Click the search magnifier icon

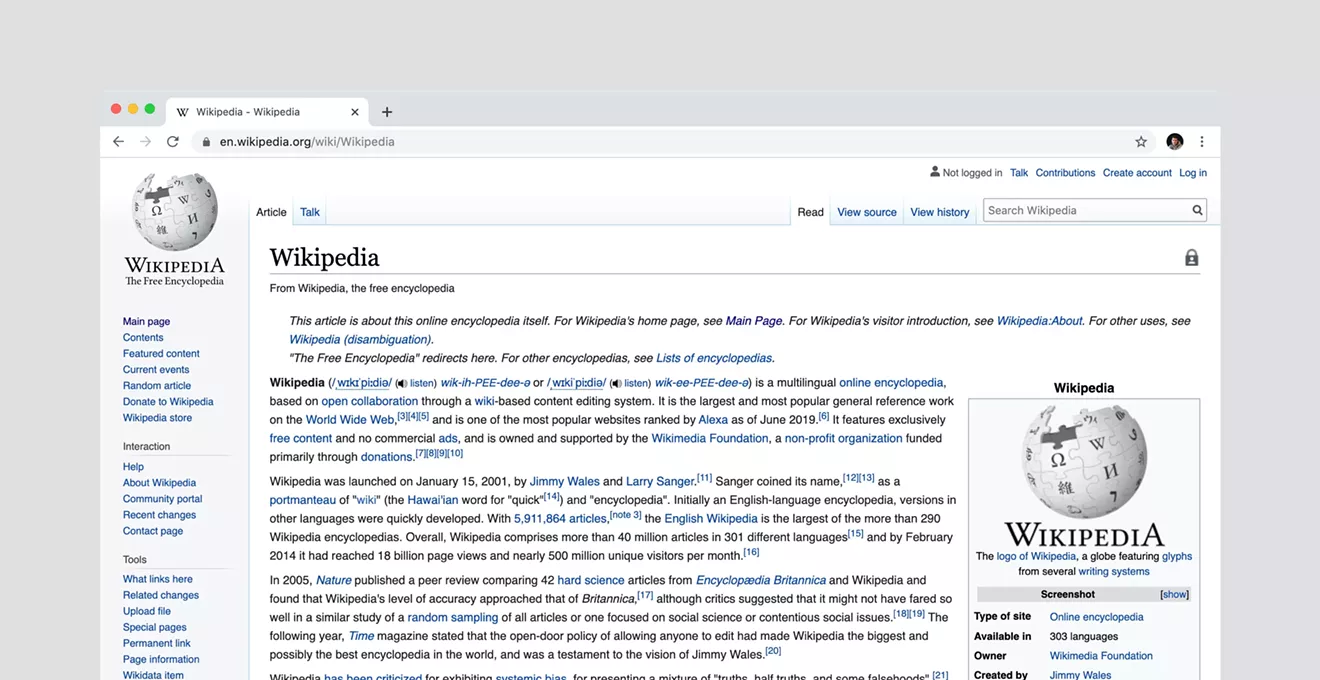coord(1197,210)
